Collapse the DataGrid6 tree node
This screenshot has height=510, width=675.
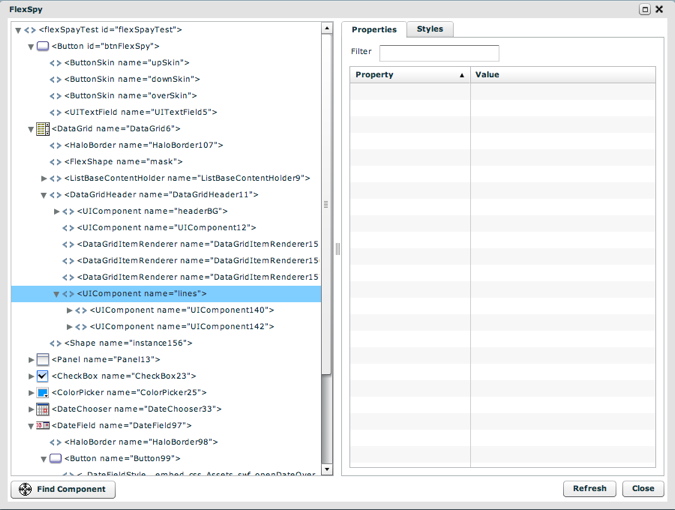pos(31,129)
